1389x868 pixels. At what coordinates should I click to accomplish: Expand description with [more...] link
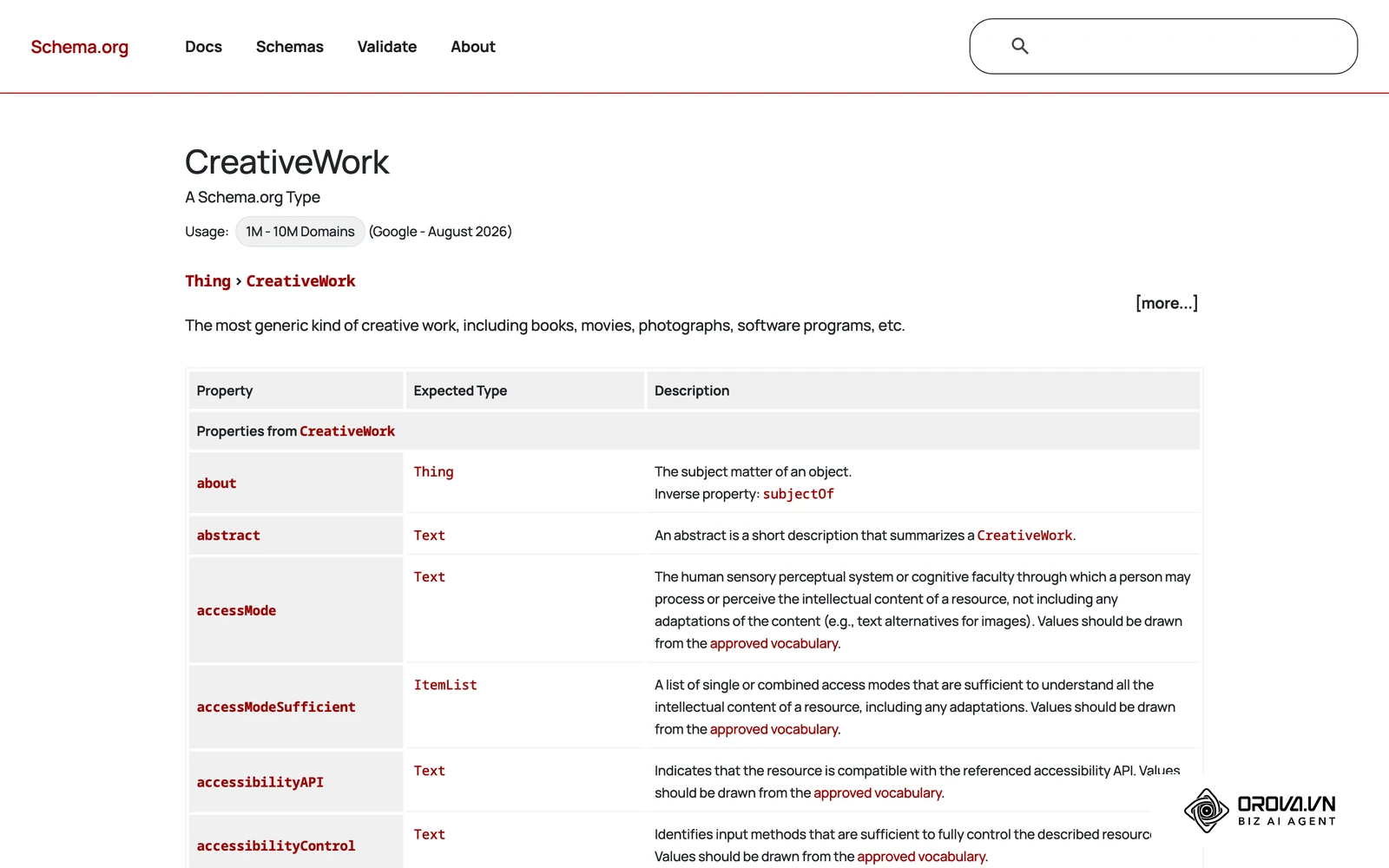(1167, 303)
